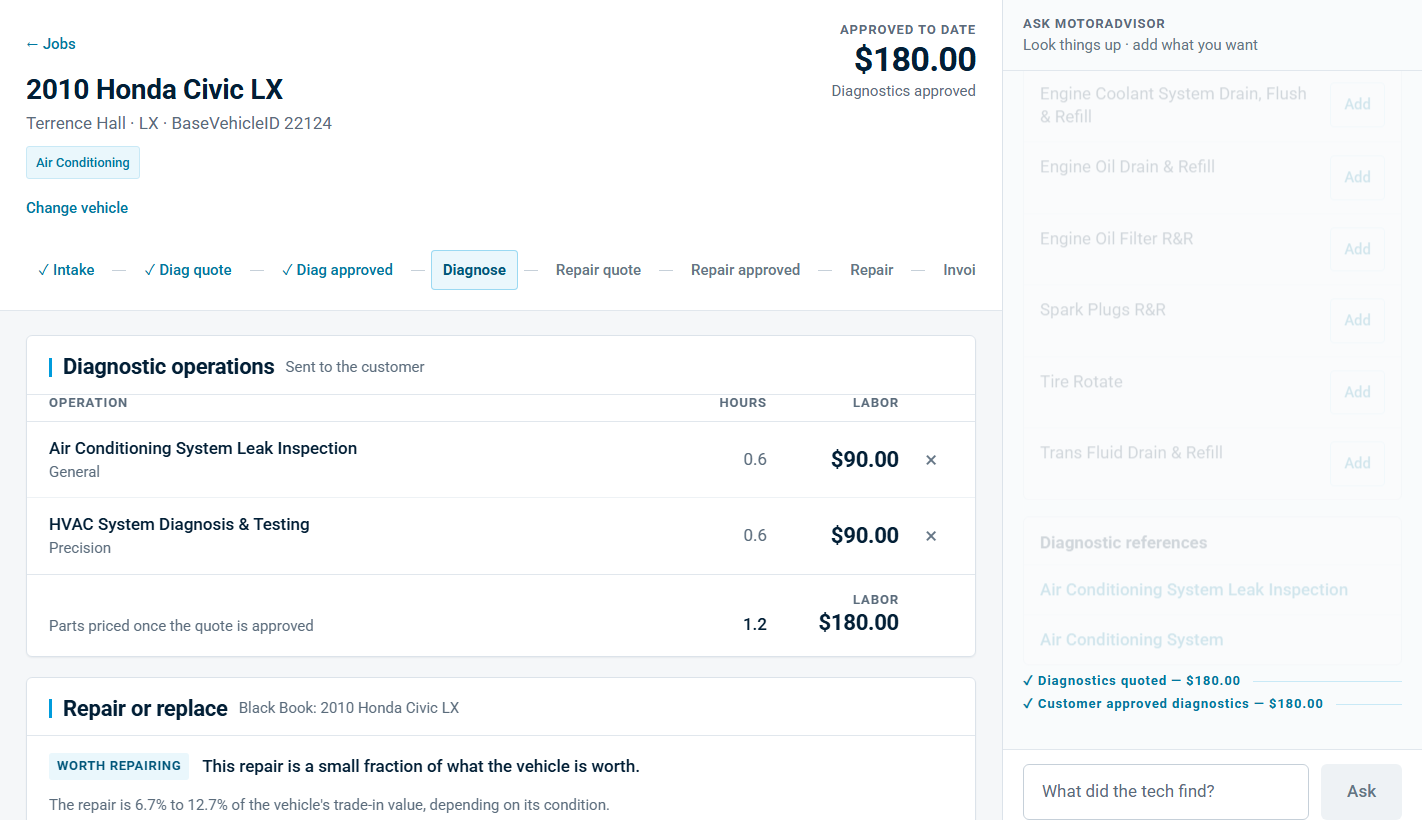Viewport: 1422px width, 820px height.
Task: Click the WORTH REPAIRING badge
Action: (119, 767)
